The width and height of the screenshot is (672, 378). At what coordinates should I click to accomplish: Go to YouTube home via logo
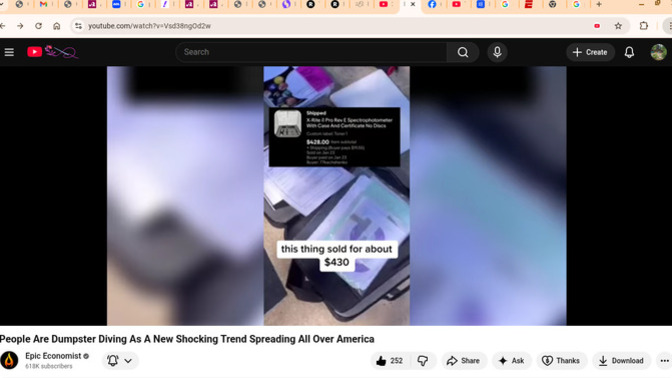tap(52, 52)
